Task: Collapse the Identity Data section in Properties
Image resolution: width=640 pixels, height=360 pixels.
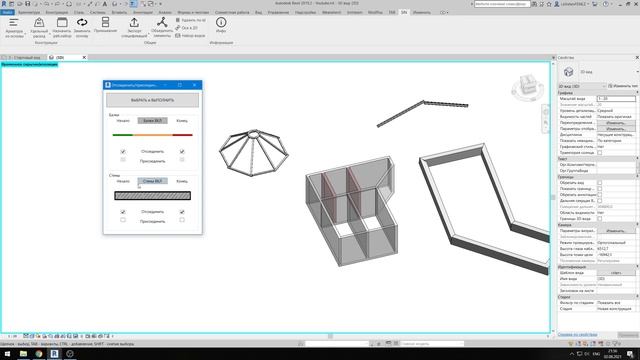Action: click(637, 267)
